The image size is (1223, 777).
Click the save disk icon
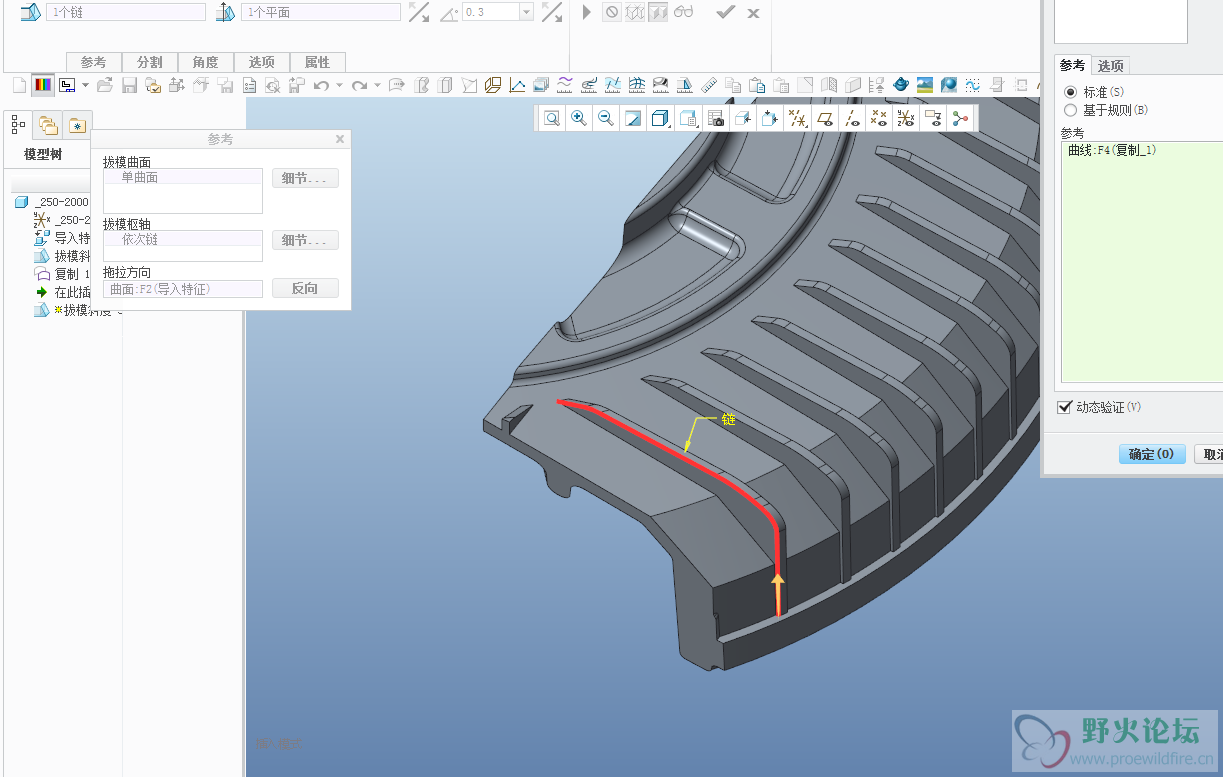click(x=129, y=85)
